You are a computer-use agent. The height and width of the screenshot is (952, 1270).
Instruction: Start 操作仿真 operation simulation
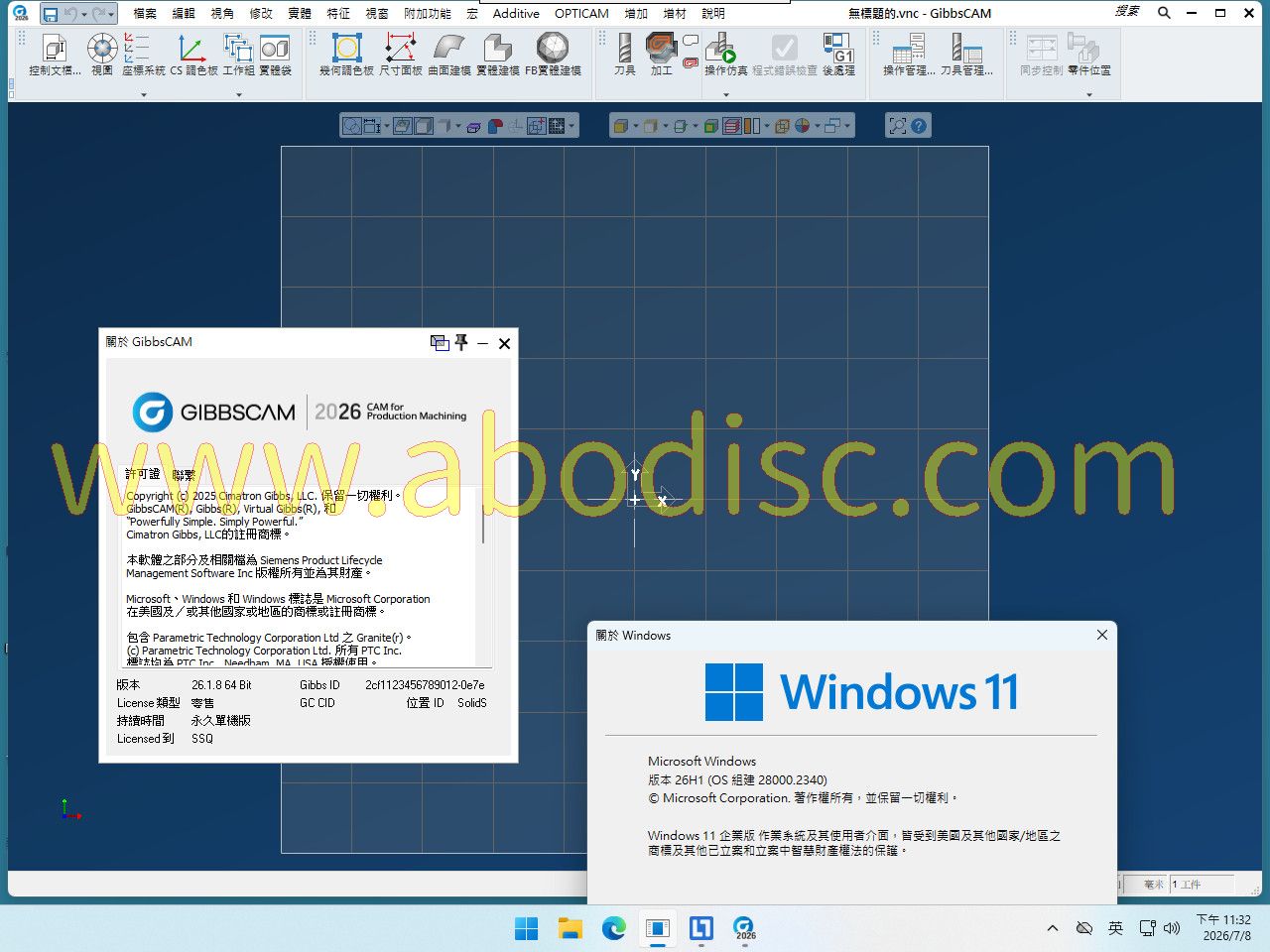[725, 55]
